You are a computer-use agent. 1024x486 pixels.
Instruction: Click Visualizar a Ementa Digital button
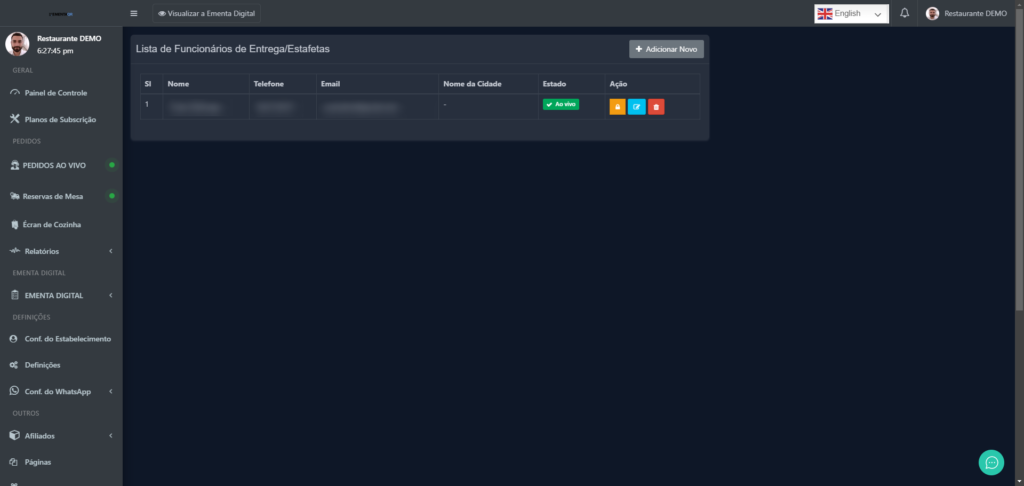pyautogui.click(x=206, y=14)
